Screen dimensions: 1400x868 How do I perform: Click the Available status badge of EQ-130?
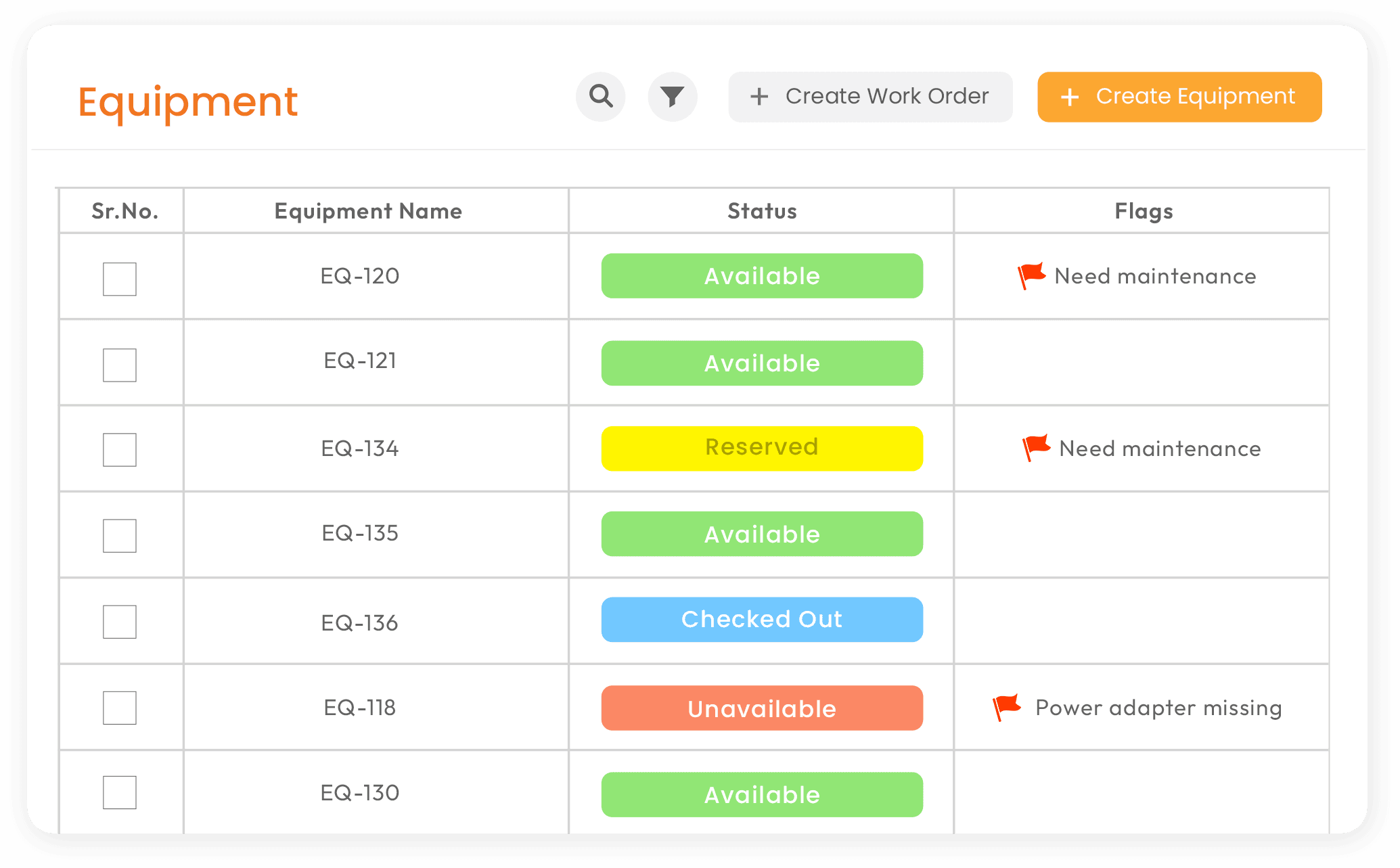click(x=762, y=795)
